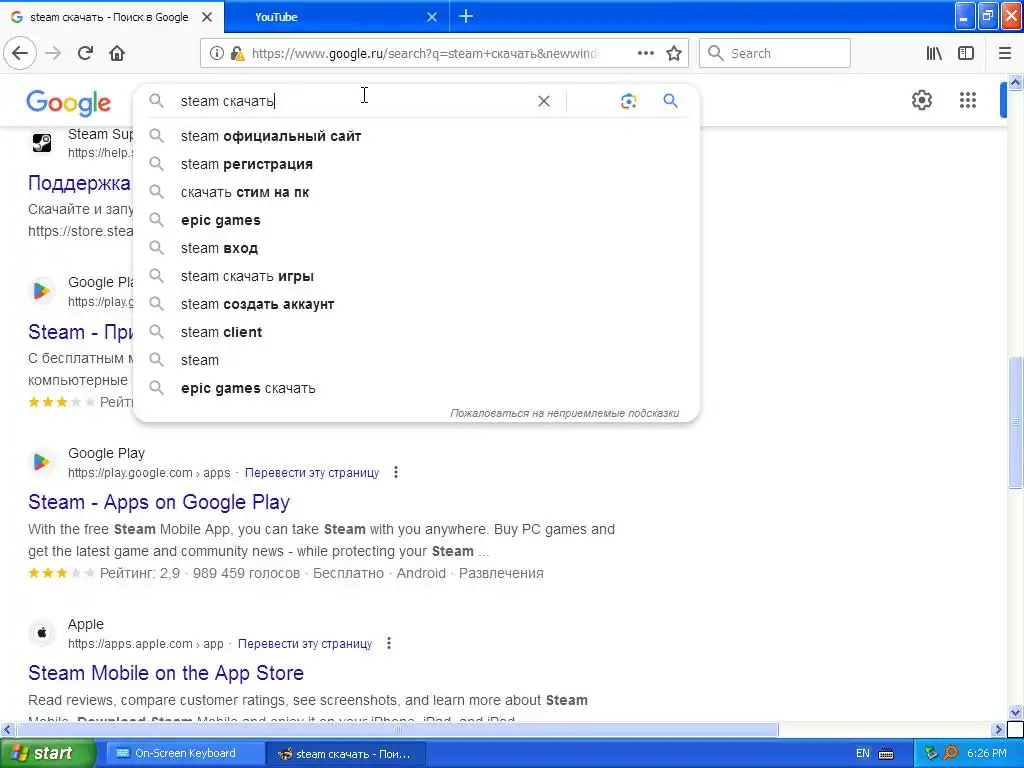Choose suggestion steam регистрация

tap(416, 164)
